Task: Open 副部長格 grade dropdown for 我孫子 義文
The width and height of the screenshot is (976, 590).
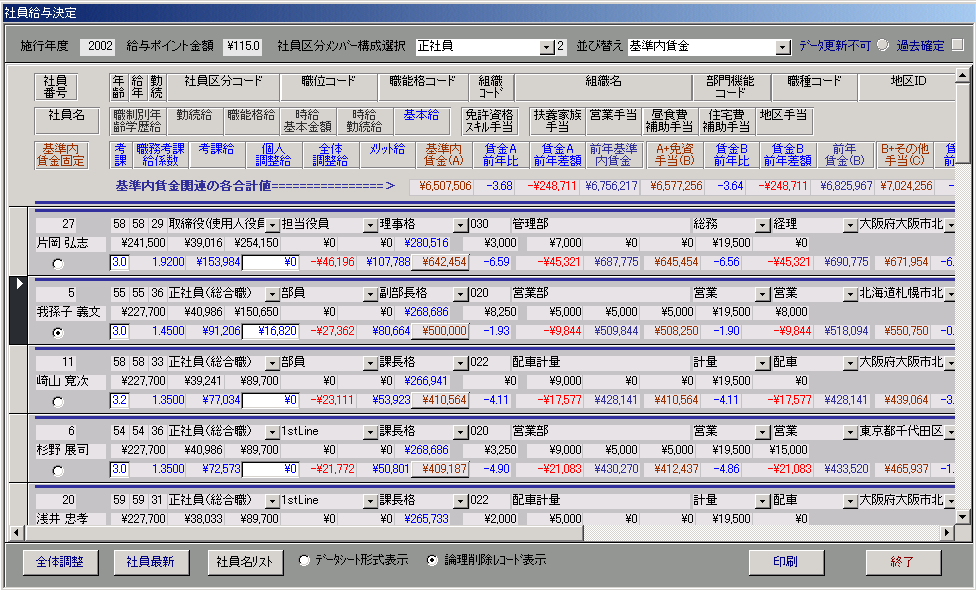Action: point(460,294)
